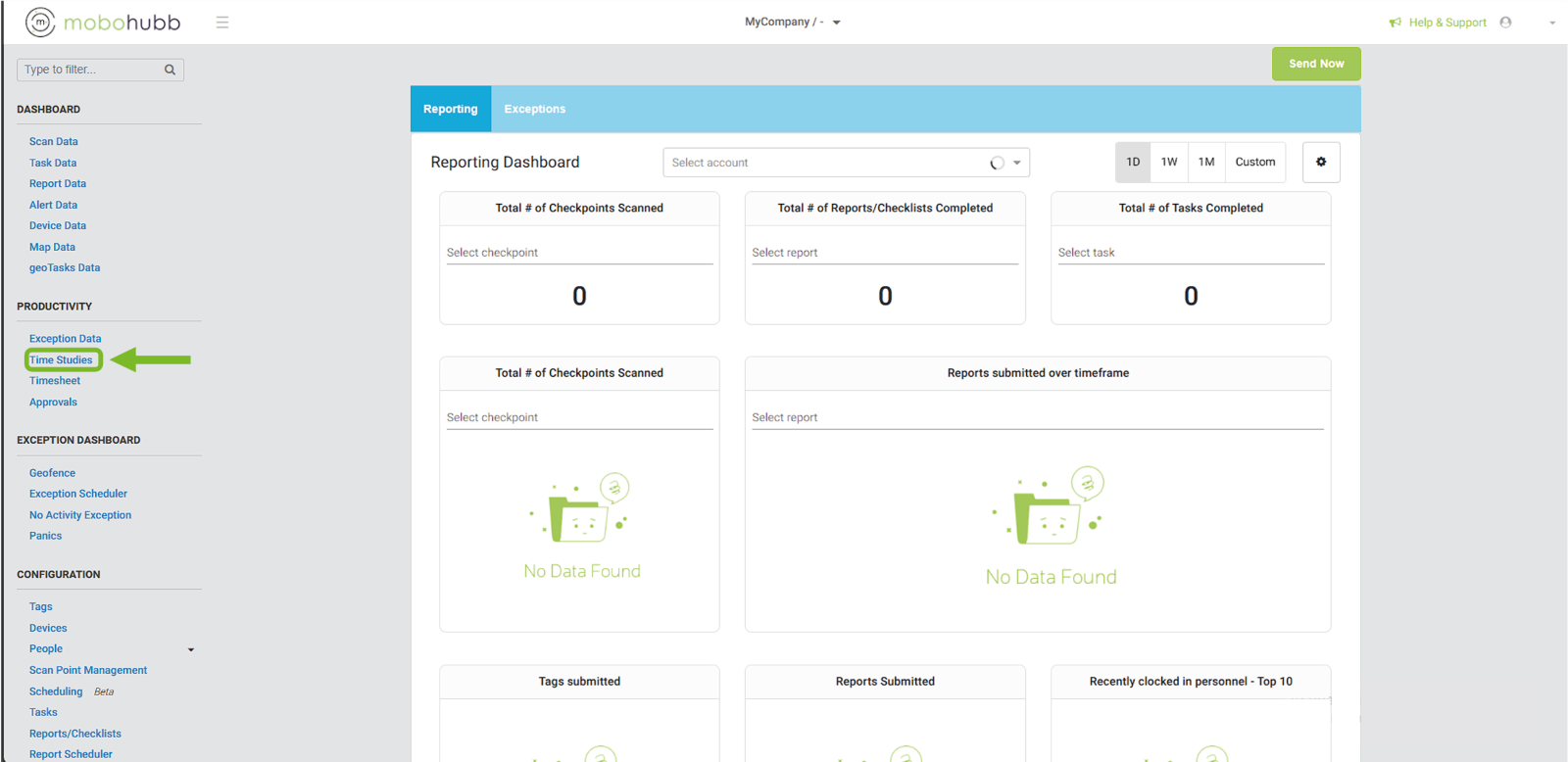This screenshot has height=762, width=1568.
Task: Click the user profile avatar icon
Action: (1505, 23)
